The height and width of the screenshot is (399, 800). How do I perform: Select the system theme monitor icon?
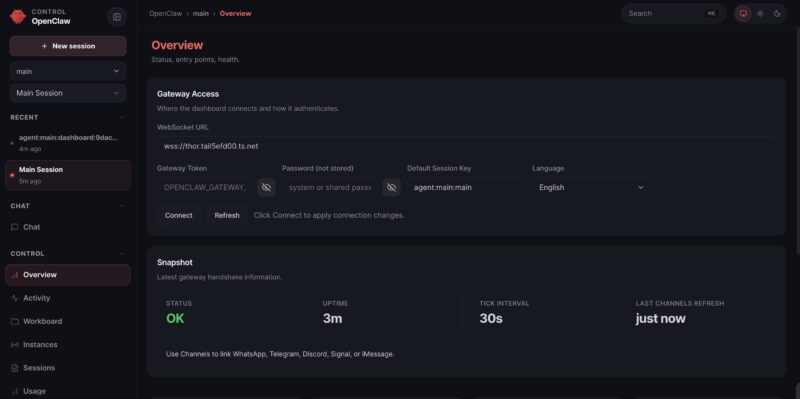click(x=743, y=14)
